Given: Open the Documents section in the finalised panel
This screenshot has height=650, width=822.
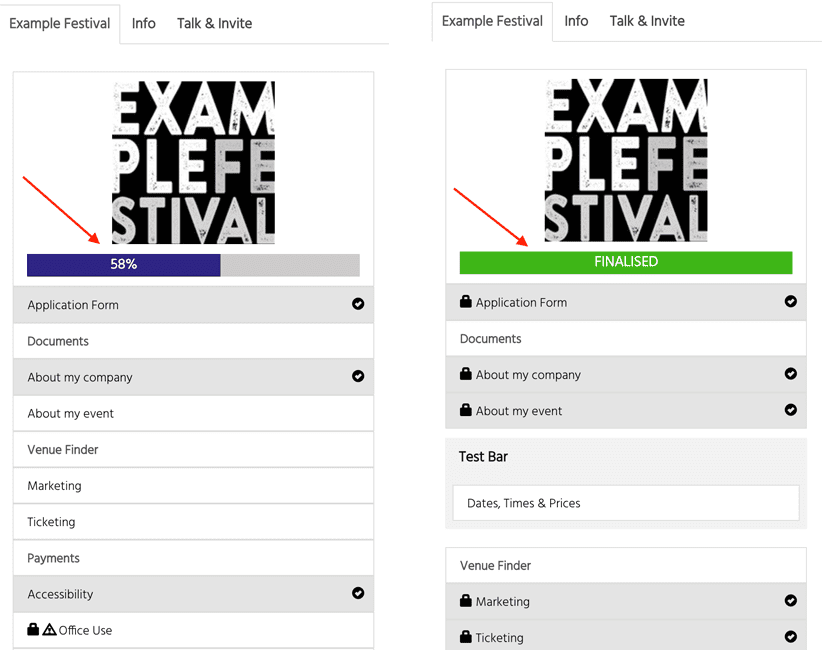Looking at the screenshot, I should pos(626,339).
